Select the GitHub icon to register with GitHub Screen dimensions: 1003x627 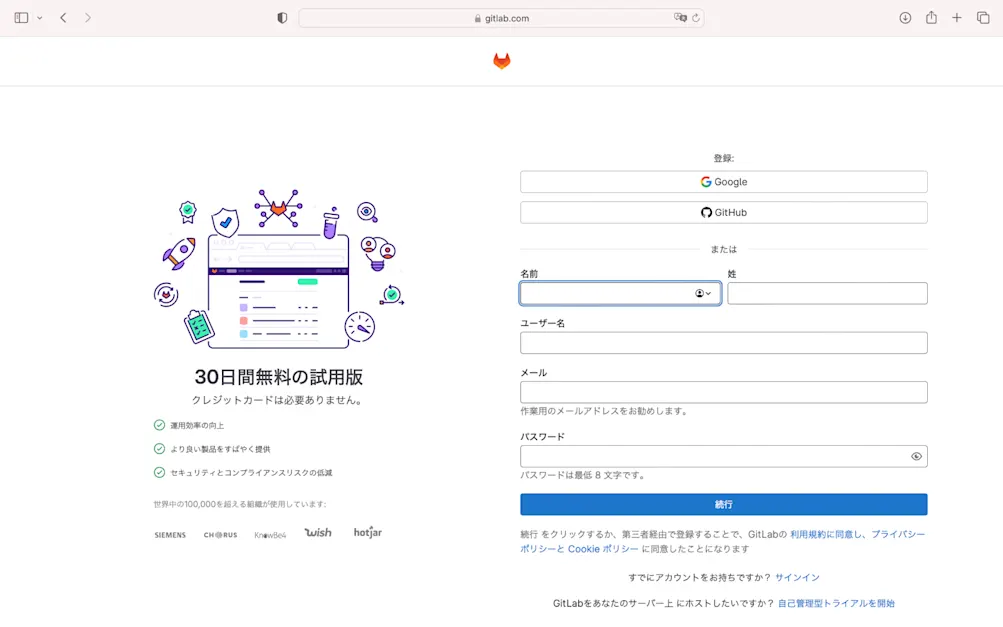(x=707, y=212)
